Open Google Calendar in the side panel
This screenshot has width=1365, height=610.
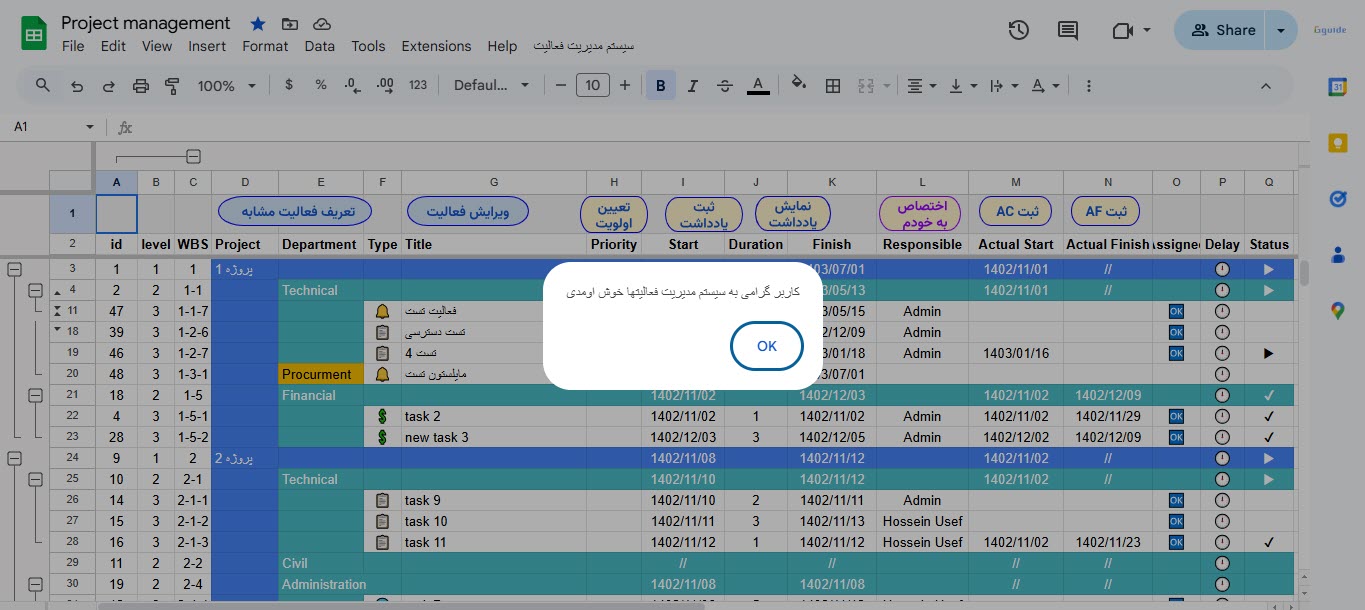[x=1338, y=88]
